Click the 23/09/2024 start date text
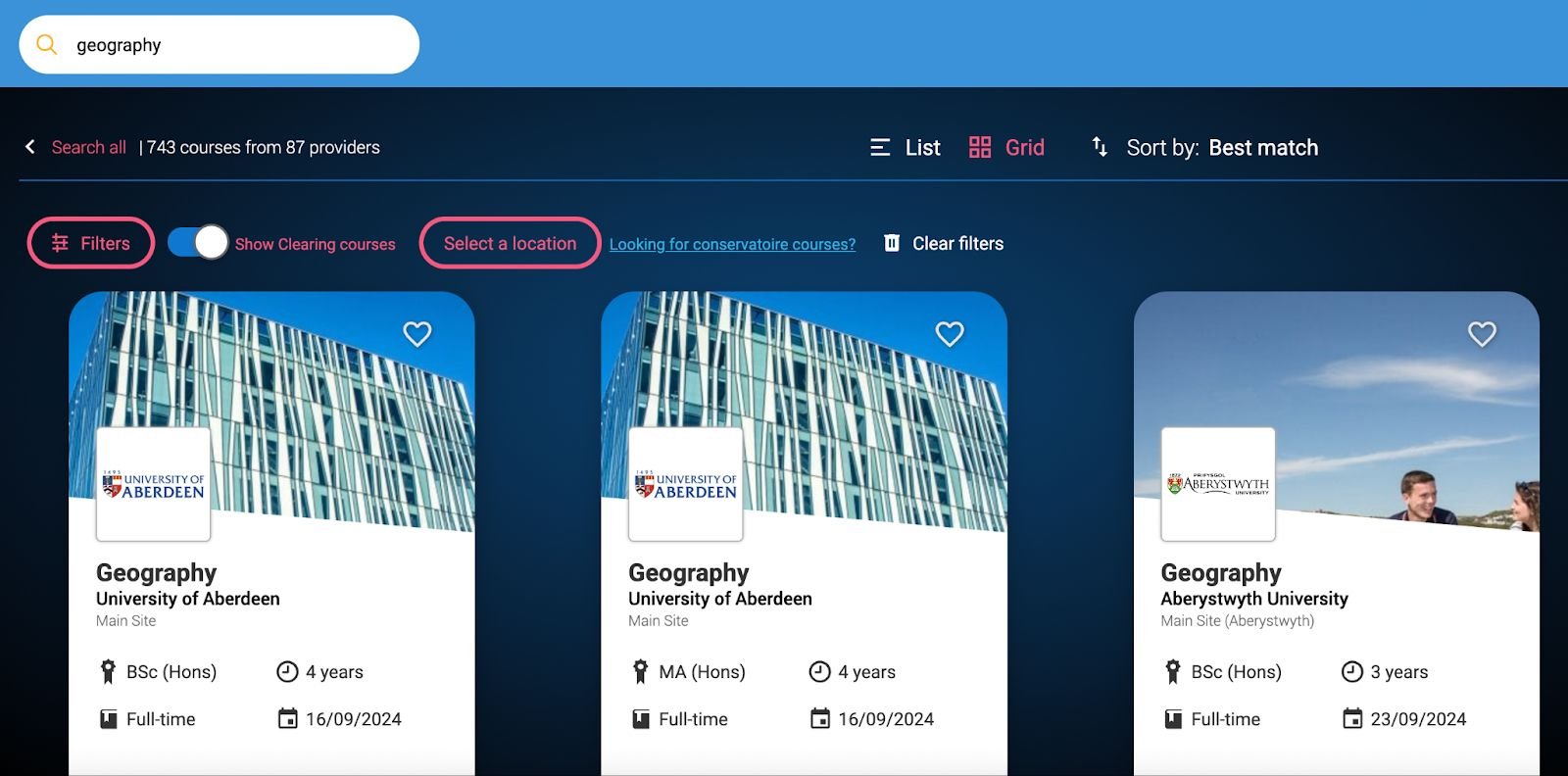Viewport: 1568px width, 776px height. click(1418, 719)
